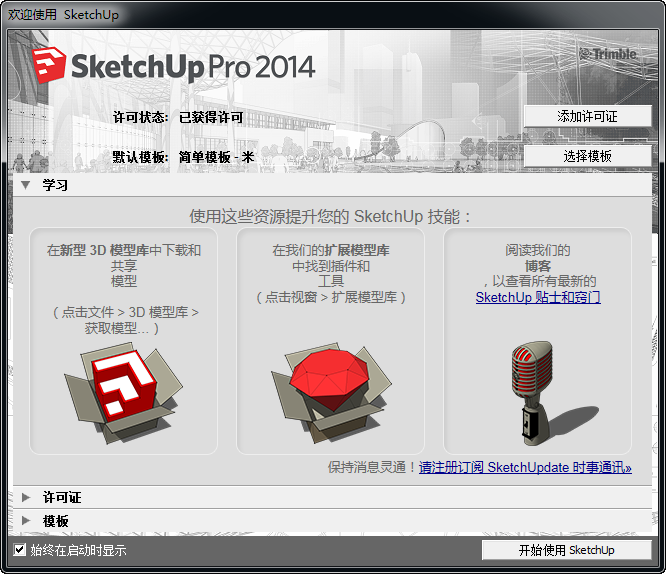
Task: Open the 请注册订阅 SketchUpdate 时事通讯 link
Action: click(x=525, y=467)
